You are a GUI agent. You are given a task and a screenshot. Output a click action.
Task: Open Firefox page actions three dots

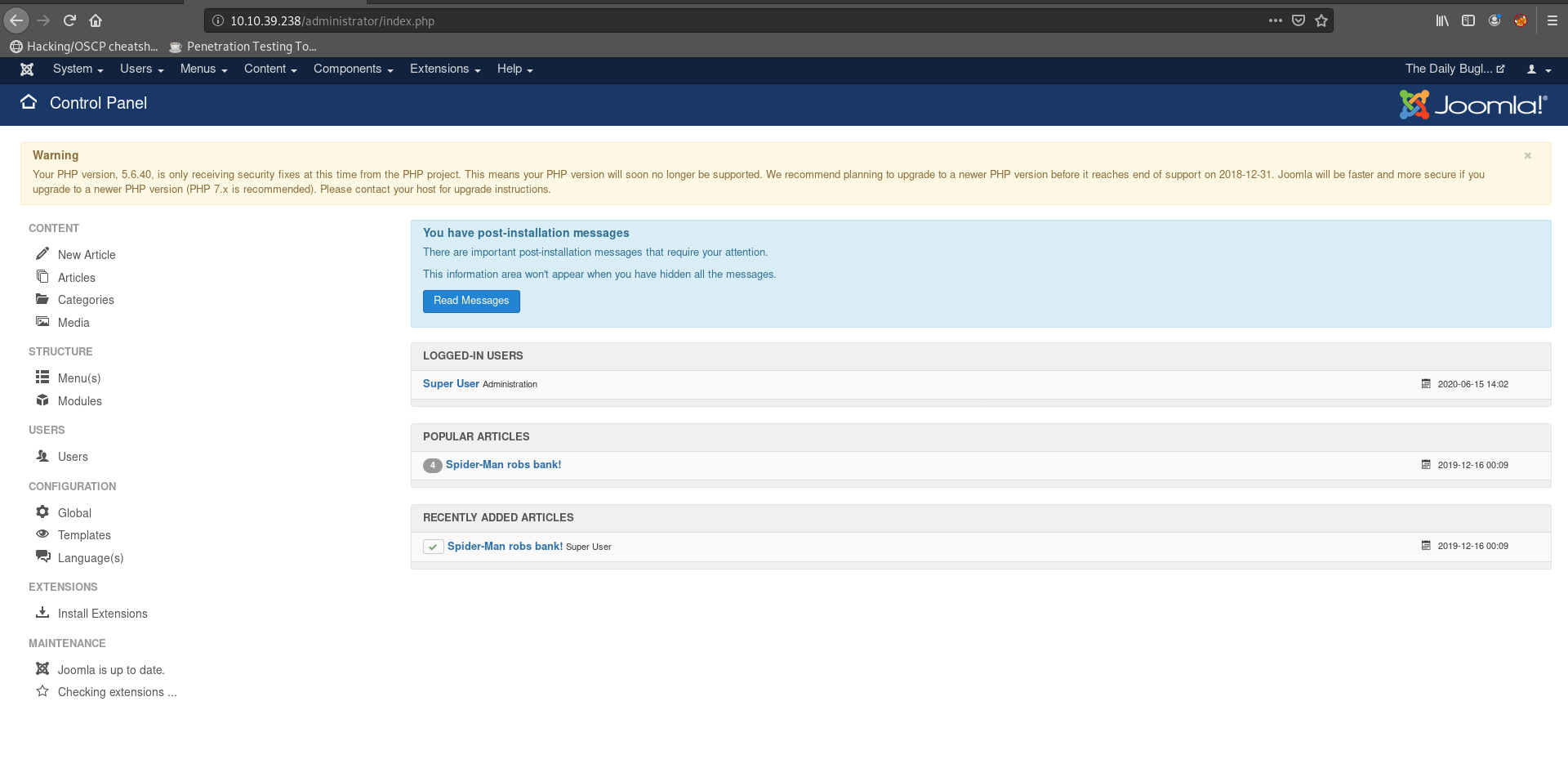click(1276, 20)
